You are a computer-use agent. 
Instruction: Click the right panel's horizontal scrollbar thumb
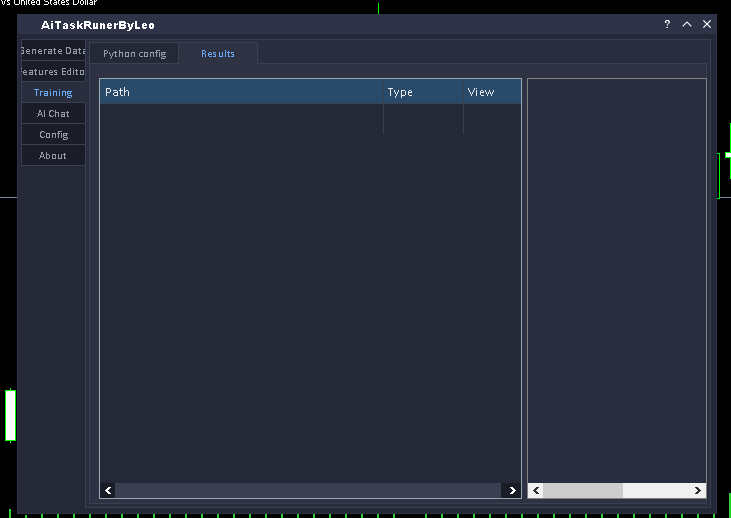(x=582, y=491)
